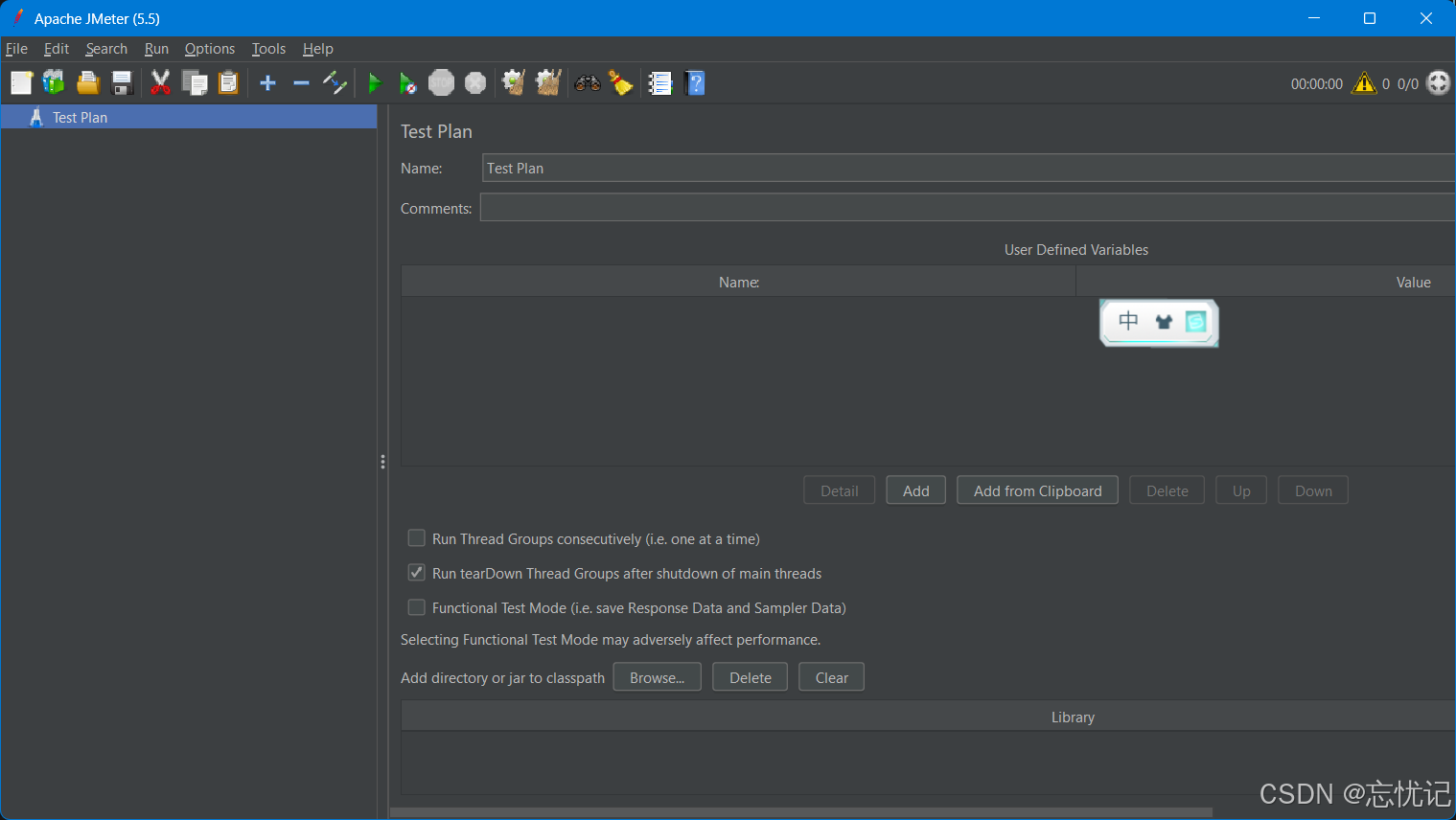Click the Open file folder icon
The height and width of the screenshot is (820, 1456).
pos(88,83)
